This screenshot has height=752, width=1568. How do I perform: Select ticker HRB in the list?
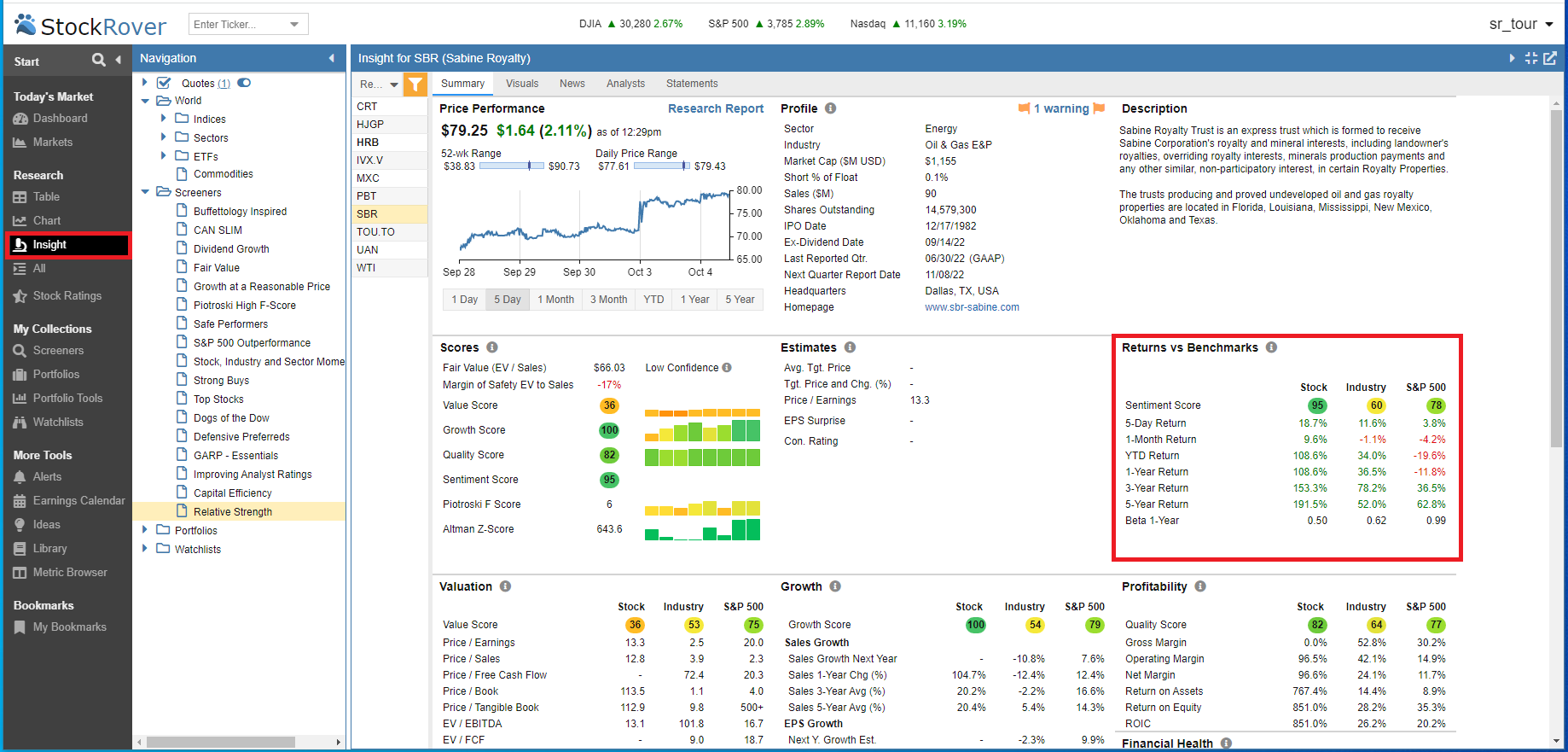(389, 143)
